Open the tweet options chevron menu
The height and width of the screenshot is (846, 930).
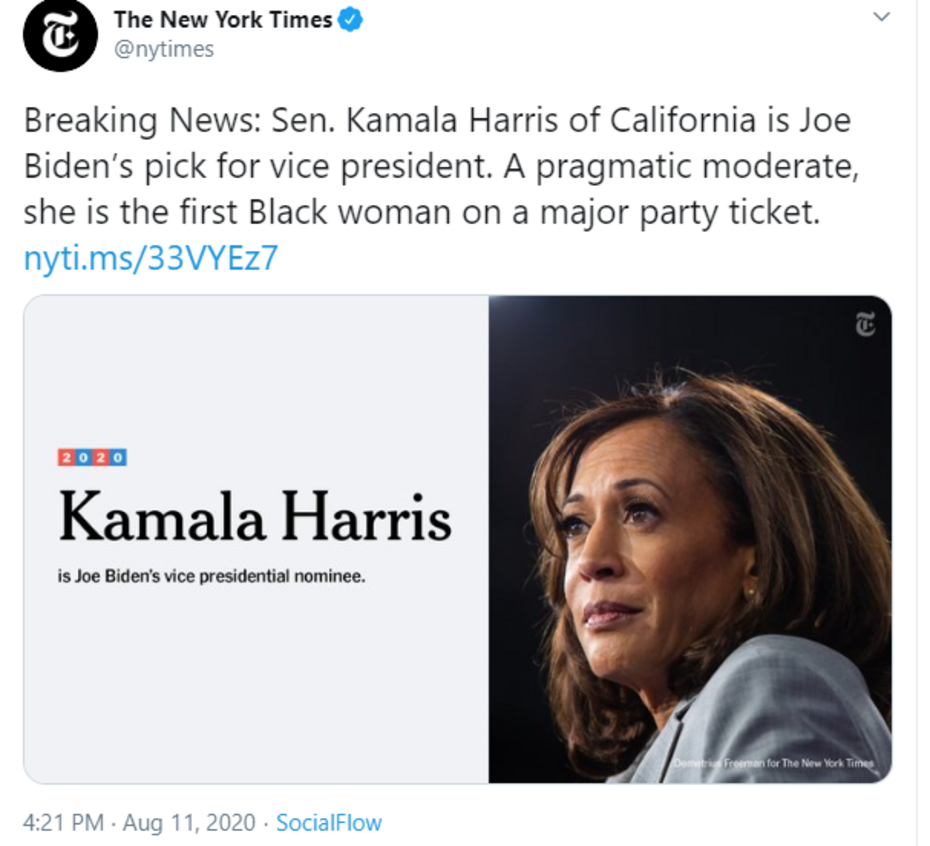tap(881, 17)
